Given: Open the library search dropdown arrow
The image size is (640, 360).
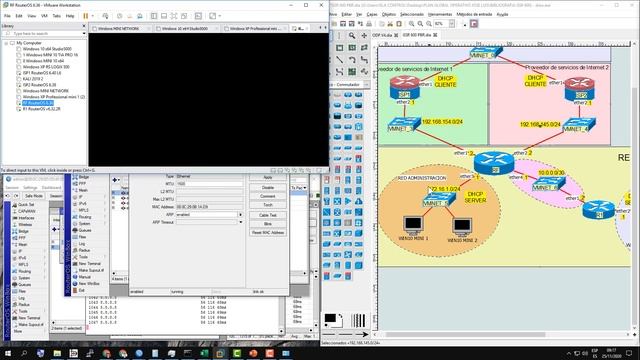Looking at the screenshot, I should coord(84,33).
